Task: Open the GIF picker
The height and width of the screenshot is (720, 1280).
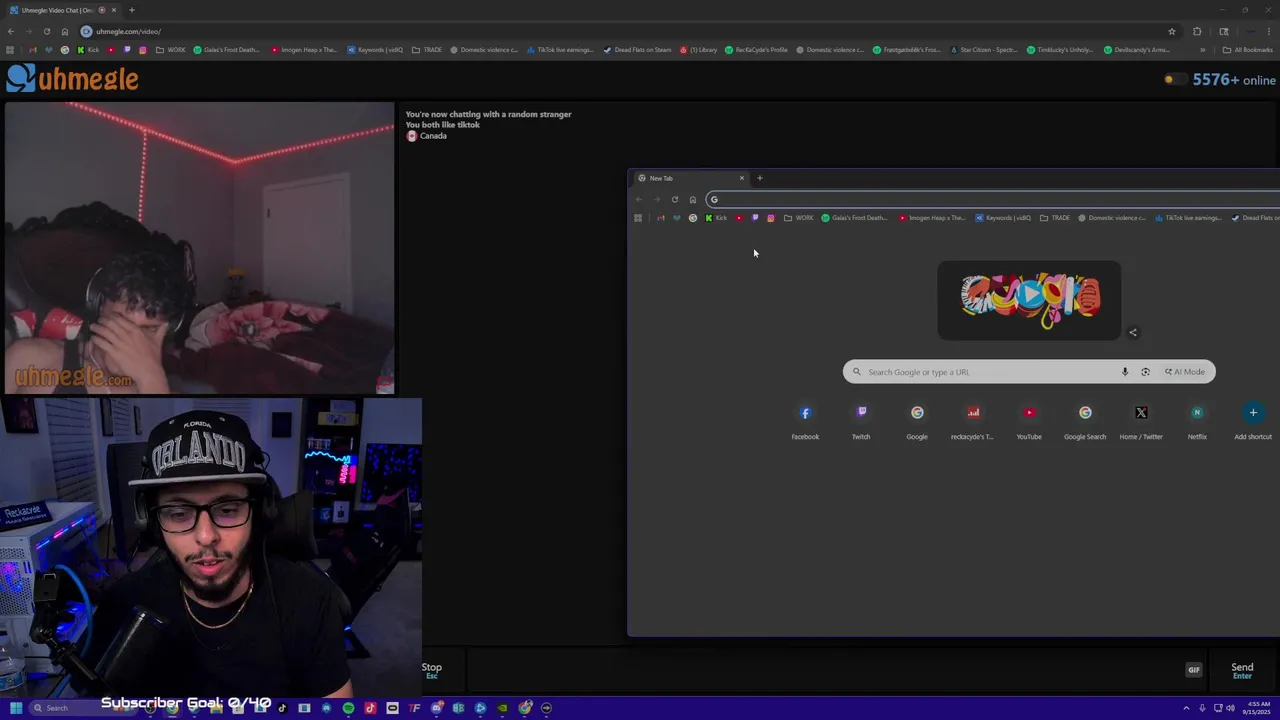Action: point(1193,670)
